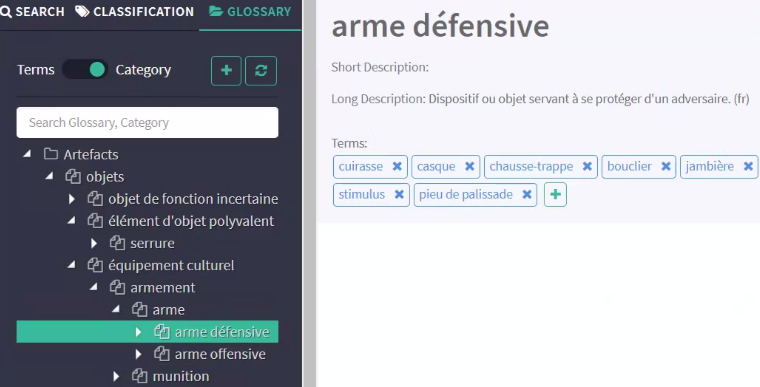Select arme offensive category
Image resolution: width=760 pixels, height=387 pixels.
[220, 354]
